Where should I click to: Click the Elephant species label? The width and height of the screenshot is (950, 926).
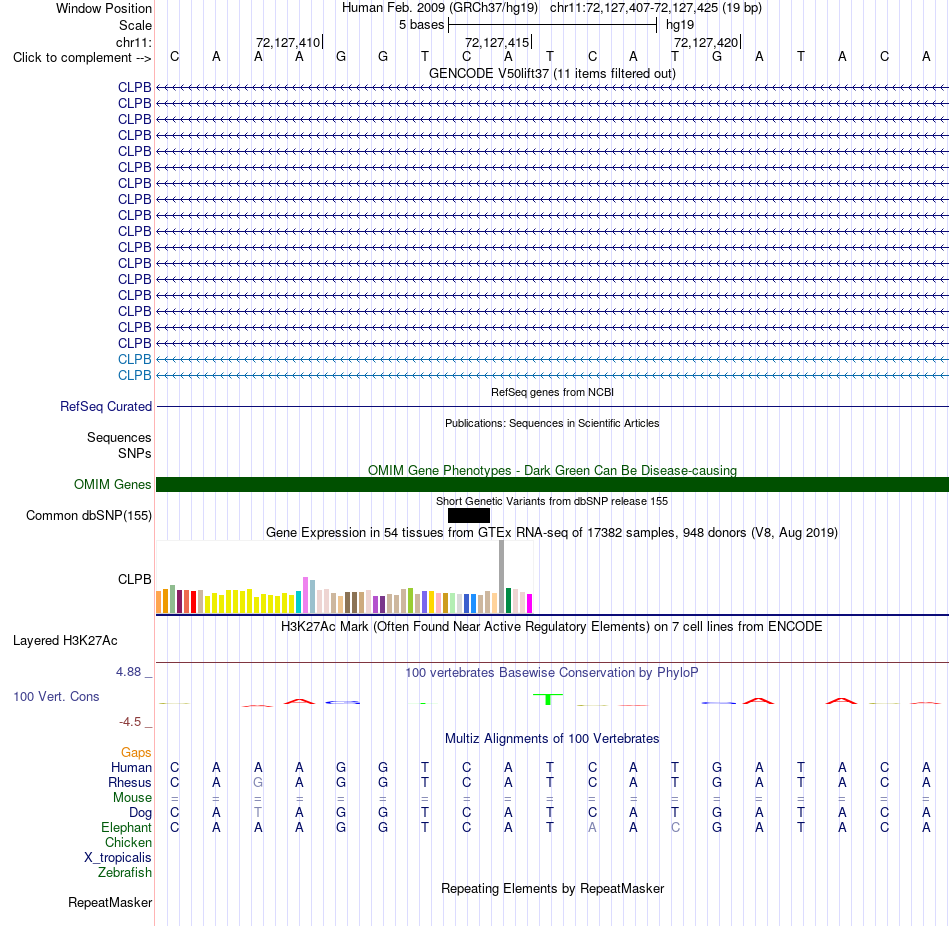126,827
